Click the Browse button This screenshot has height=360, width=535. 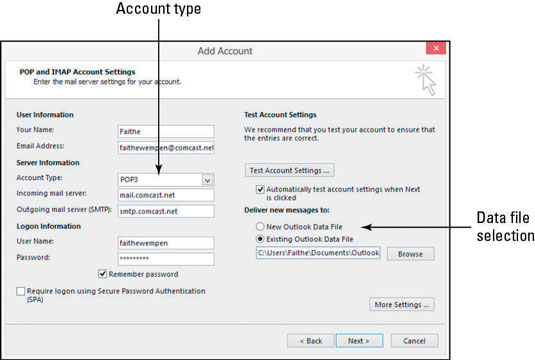coord(410,254)
